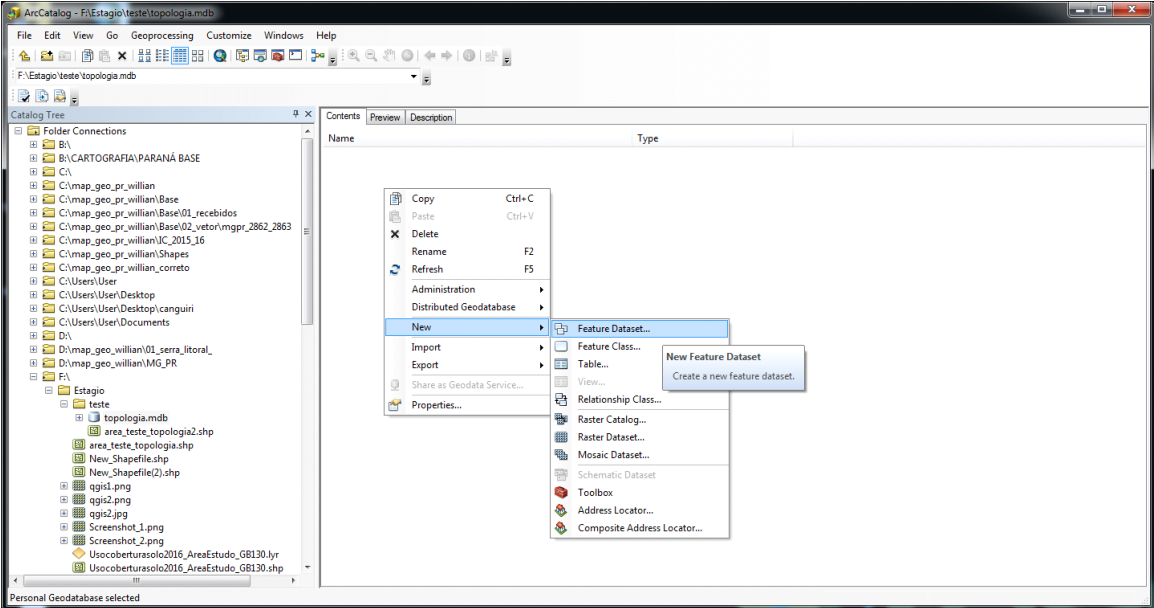Collapse the Estagio folder node
The image size is (1154, 608).
coord(49,391)
